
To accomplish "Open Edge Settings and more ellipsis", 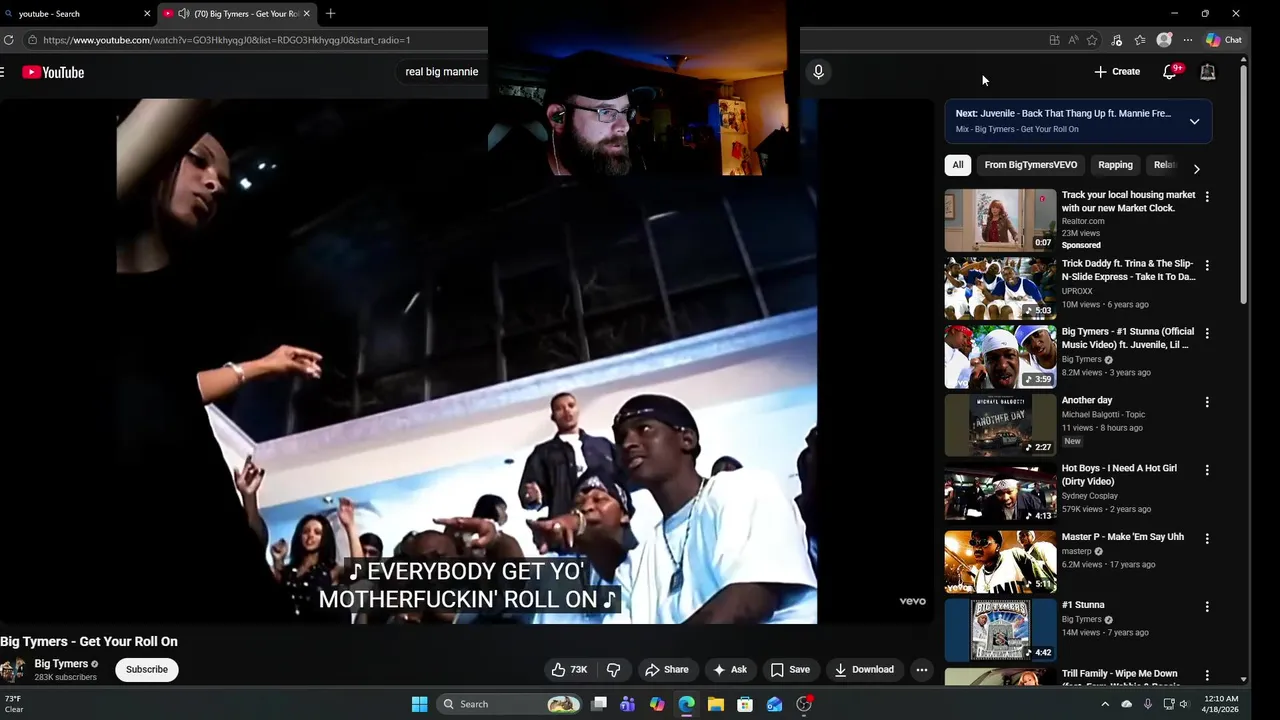I will (x=1188, y=40).
